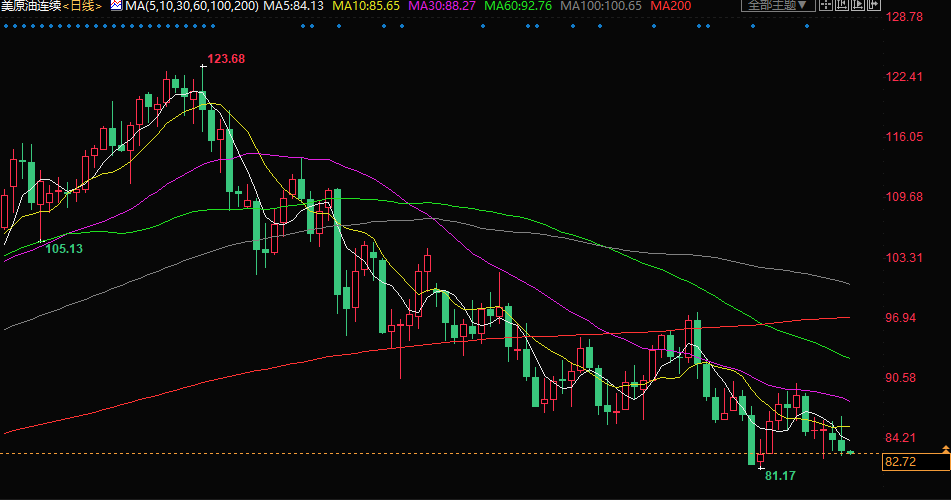The height and width of the screenshot is (500, 951).
Task: Click the 123.68 high price marker
Action: [225, 59]
